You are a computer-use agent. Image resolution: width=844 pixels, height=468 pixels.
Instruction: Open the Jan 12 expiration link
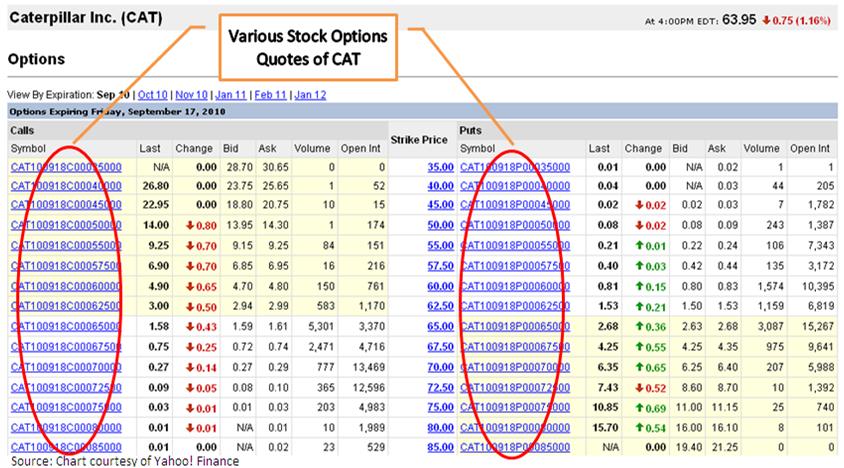click(x=311, y=94)
